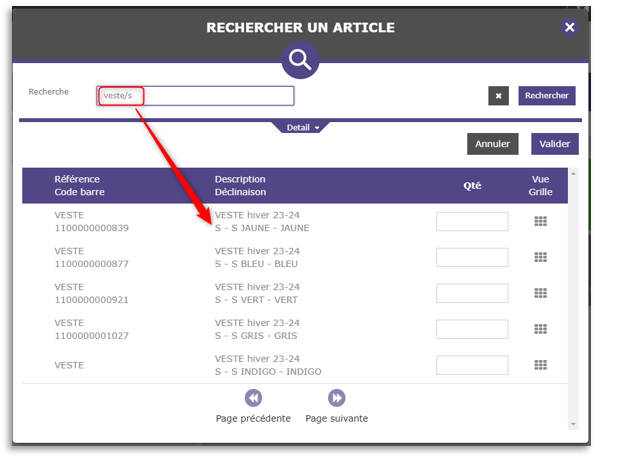Viewport: 627px width, 468px height.
Task: Confirm selection with the Valider button
Action: click(554, 144)
